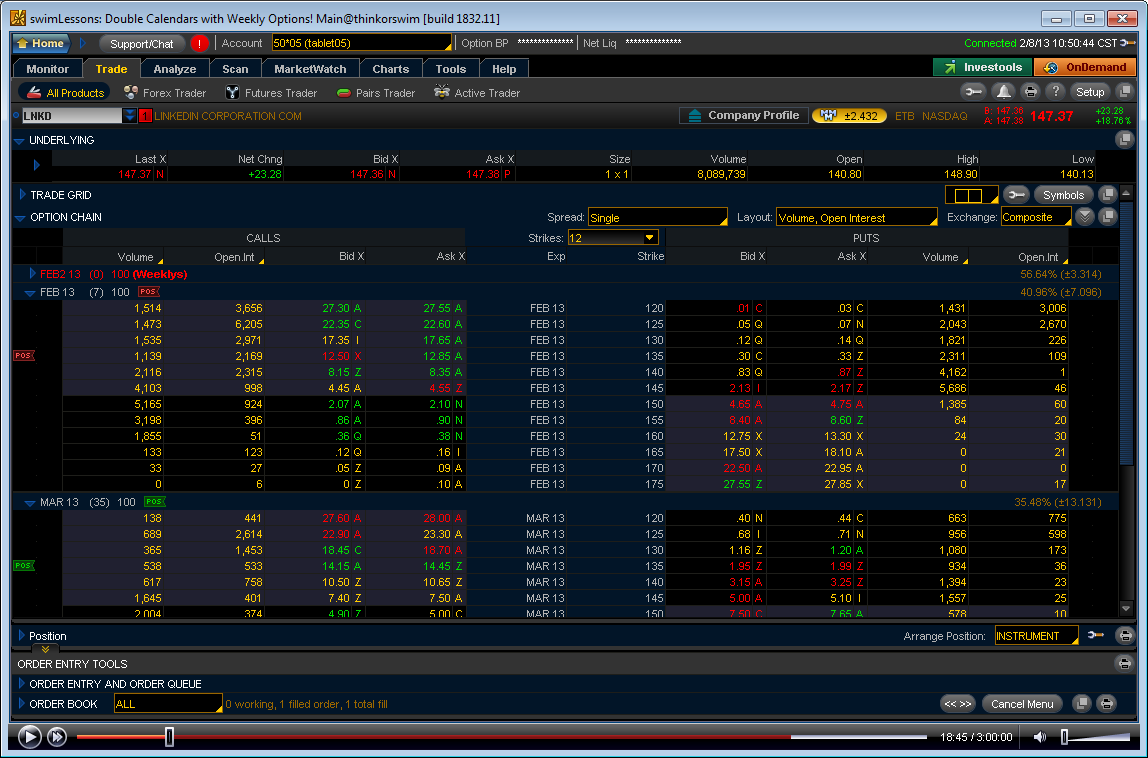1148x758 pixels.
Task: Open the trade grid layout selector
Action: coord(972,196)
